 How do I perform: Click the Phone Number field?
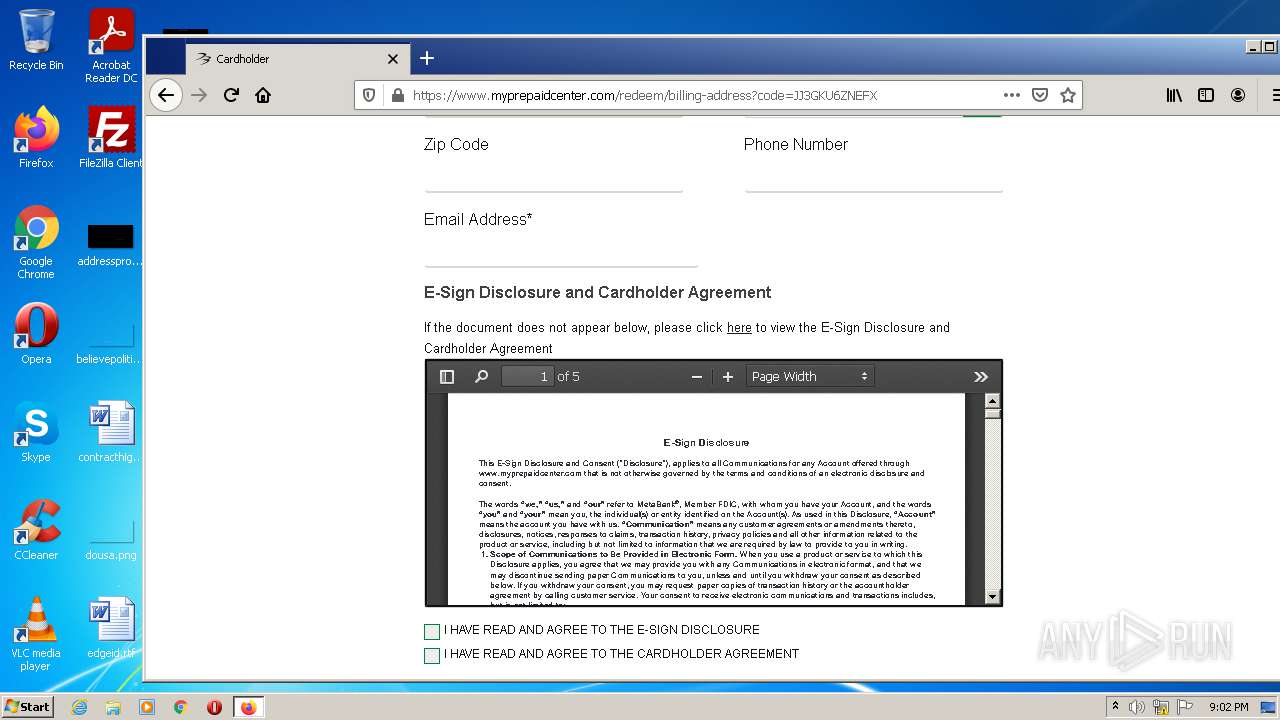873,176
